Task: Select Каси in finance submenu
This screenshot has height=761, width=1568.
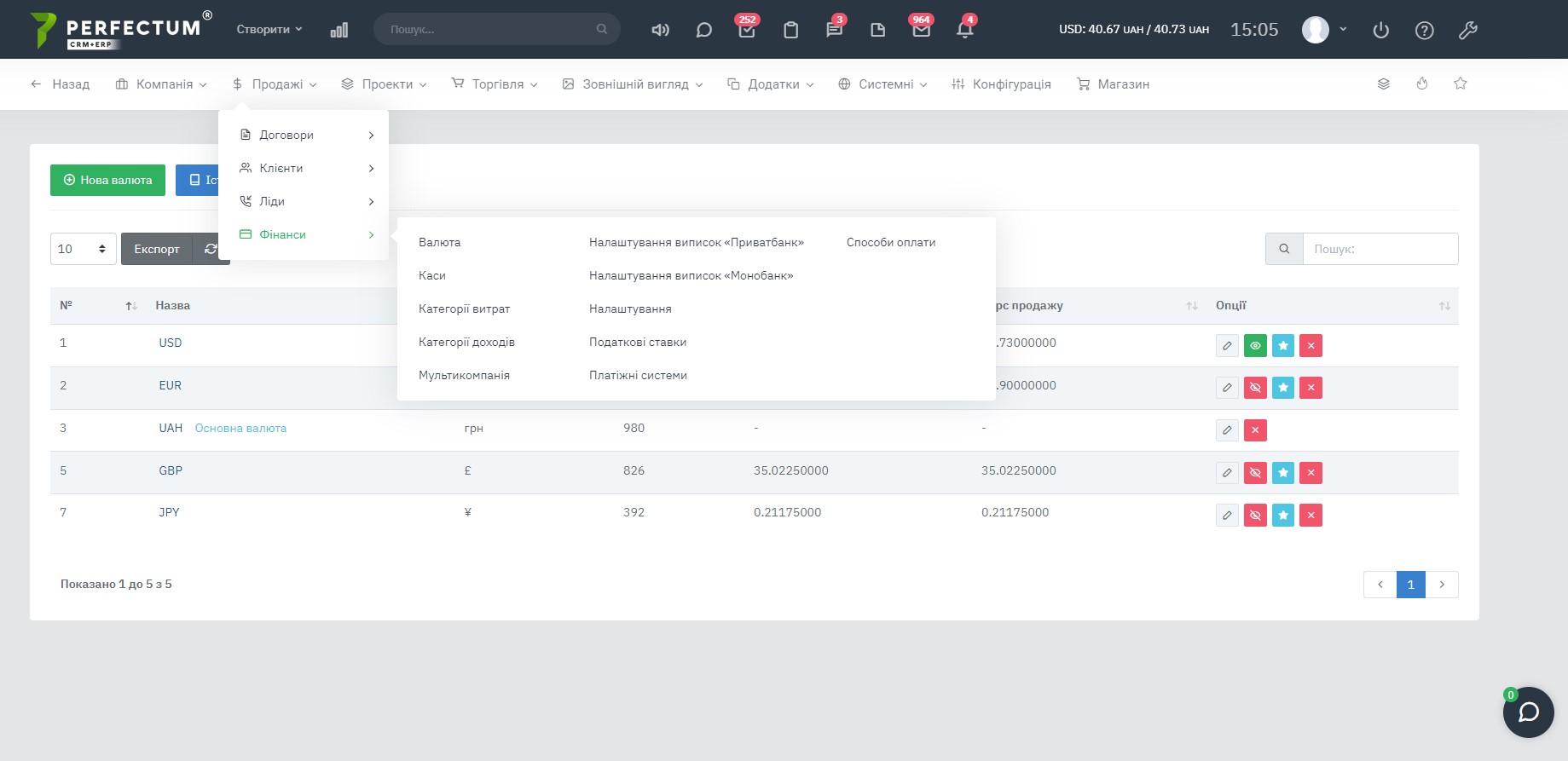Action: (x=432, y=275)
